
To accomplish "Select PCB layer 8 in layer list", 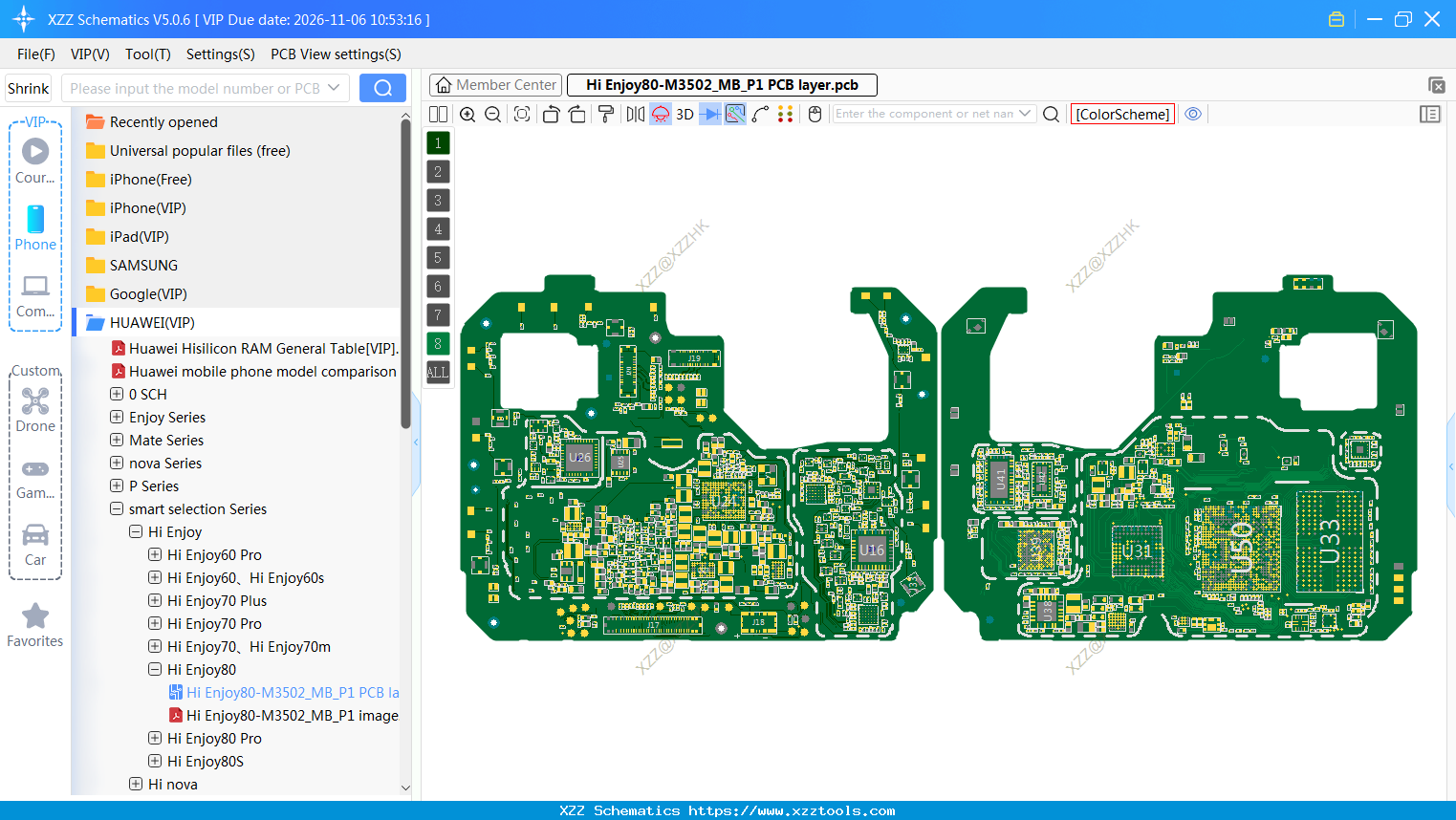I will tap(437, 343).
